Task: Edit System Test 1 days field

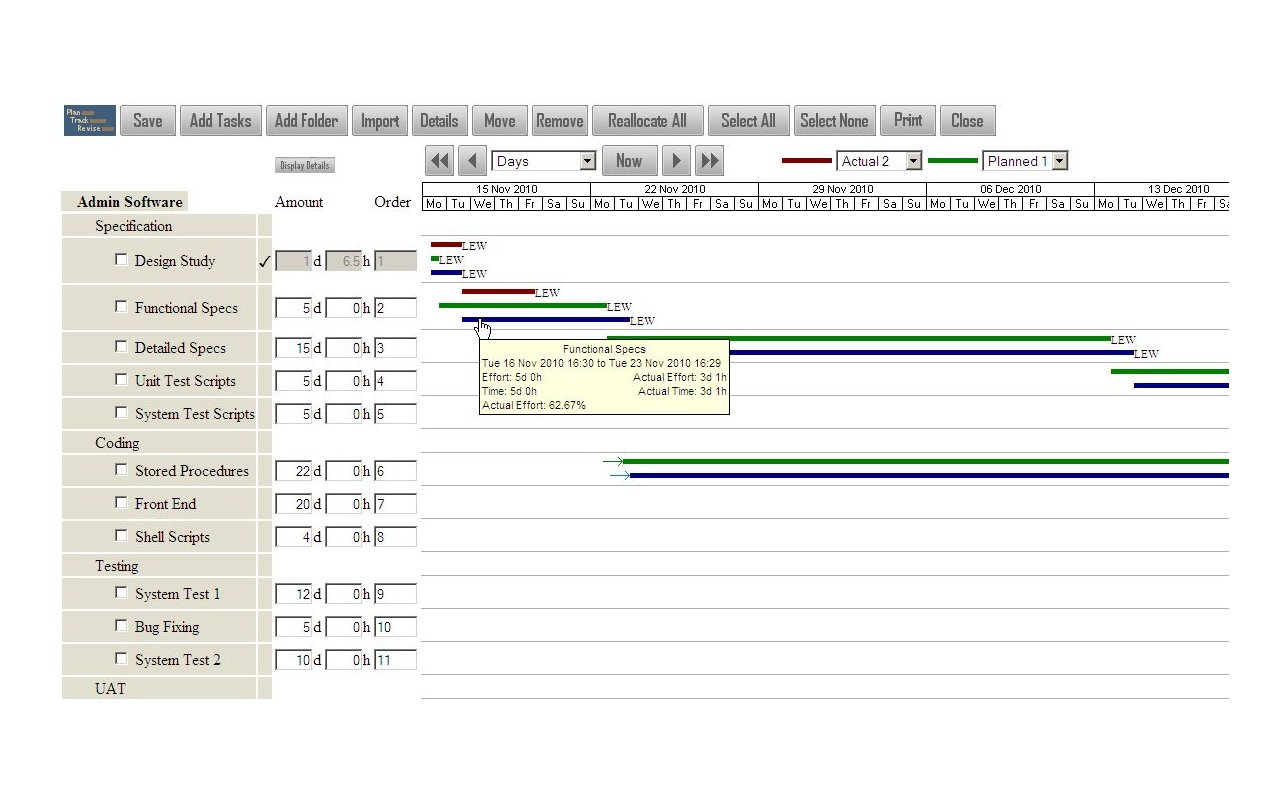Action: click(x=293, y=594)
